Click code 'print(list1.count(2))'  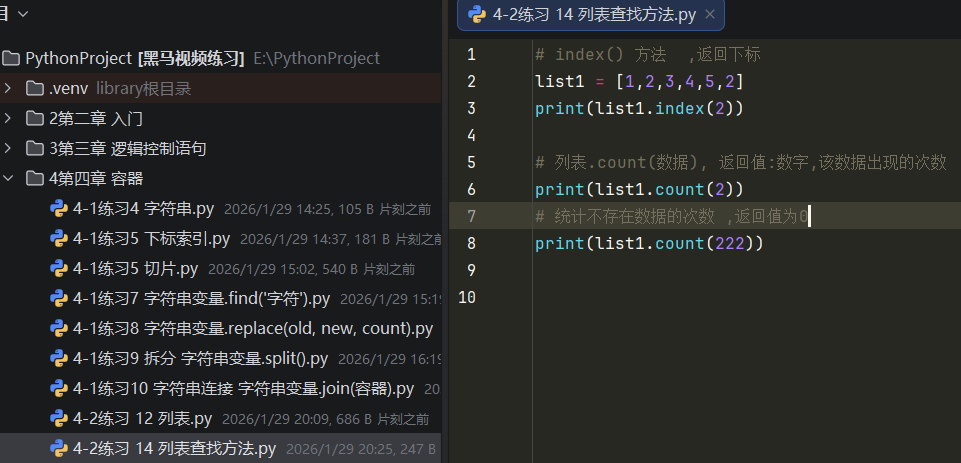pos(639,189)
